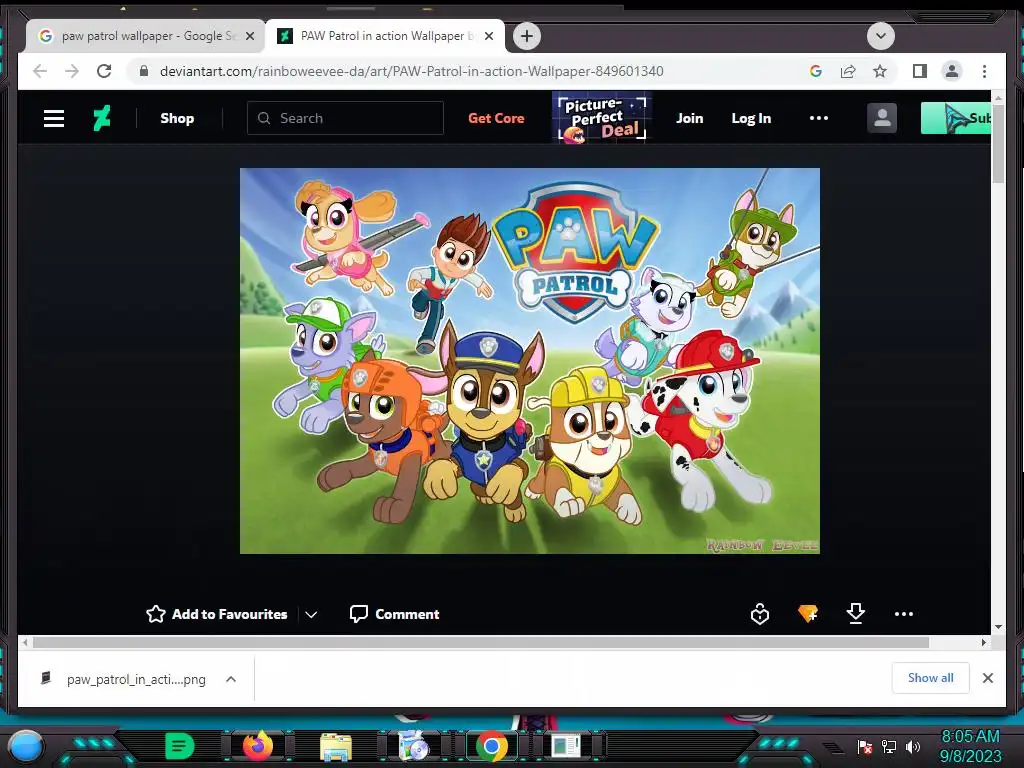Image resolution: width=1024 pixels, height=768 pixels.
Task: Expand the Favourites dropdown arrow
Action: pos(312,615)
